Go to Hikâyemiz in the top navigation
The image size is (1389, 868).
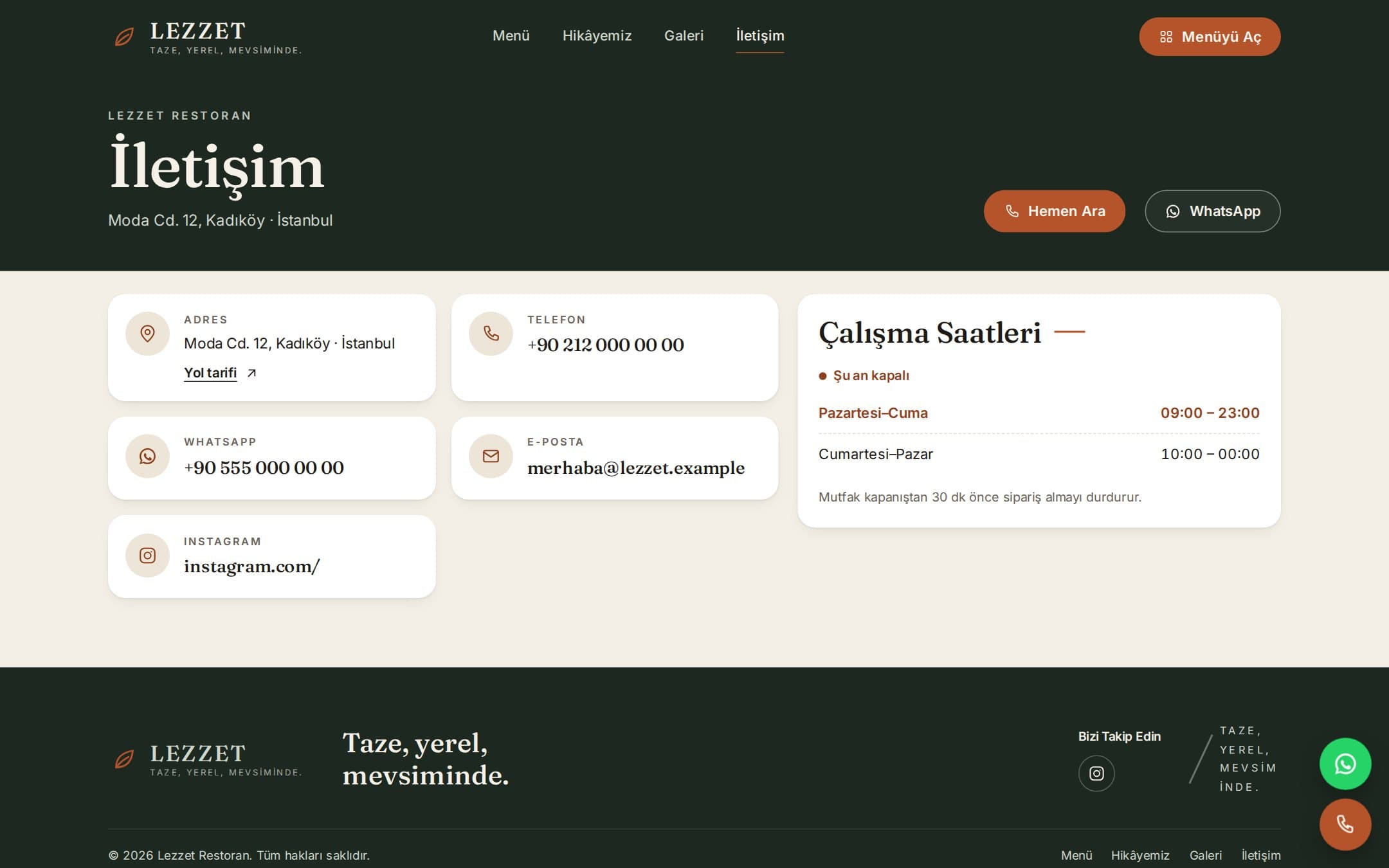(597, 36)
